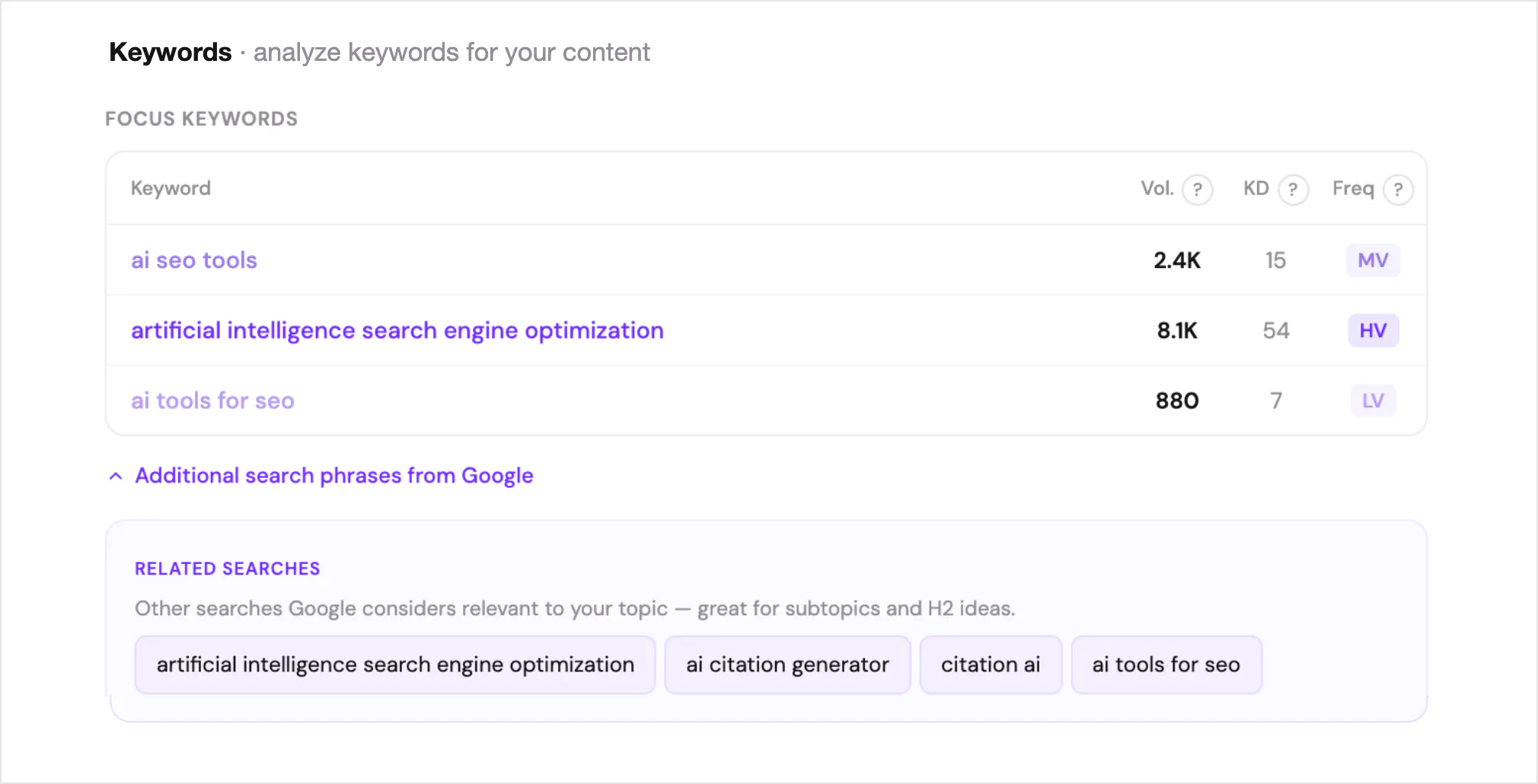Collapse additional phrases using the chevron icon
The width and height of the screenshot is (1538, 784).
click(116, 476)
